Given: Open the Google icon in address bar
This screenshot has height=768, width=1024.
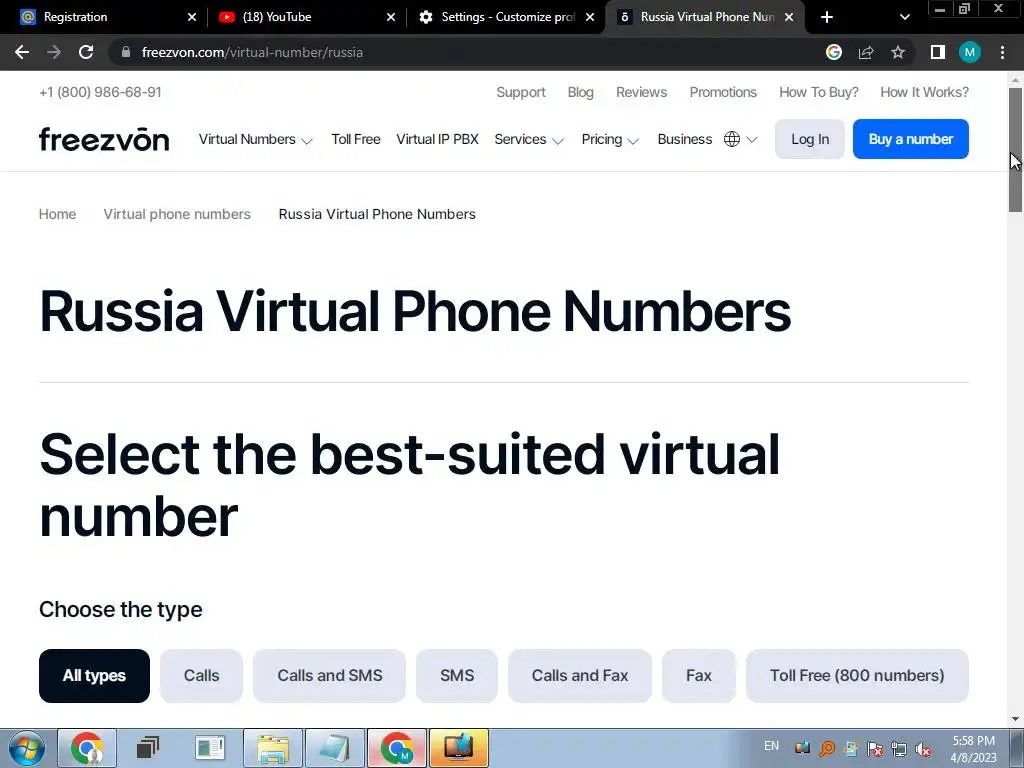Looking at the screenshot, I should pos(833,52).
